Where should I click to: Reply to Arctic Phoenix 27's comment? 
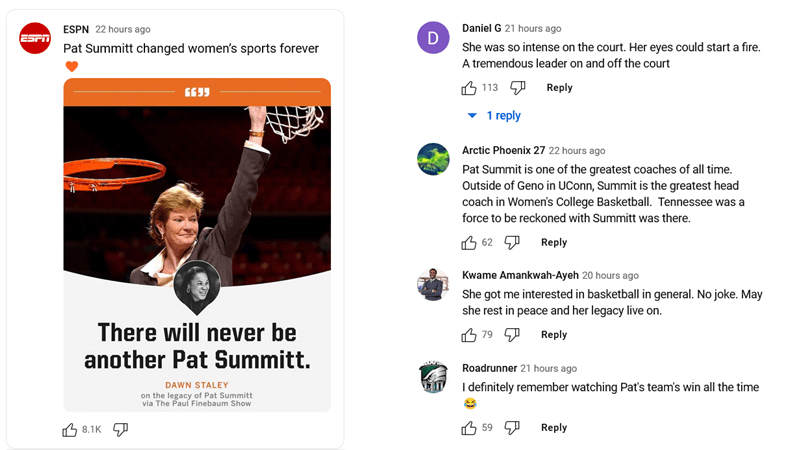[554, 242]
